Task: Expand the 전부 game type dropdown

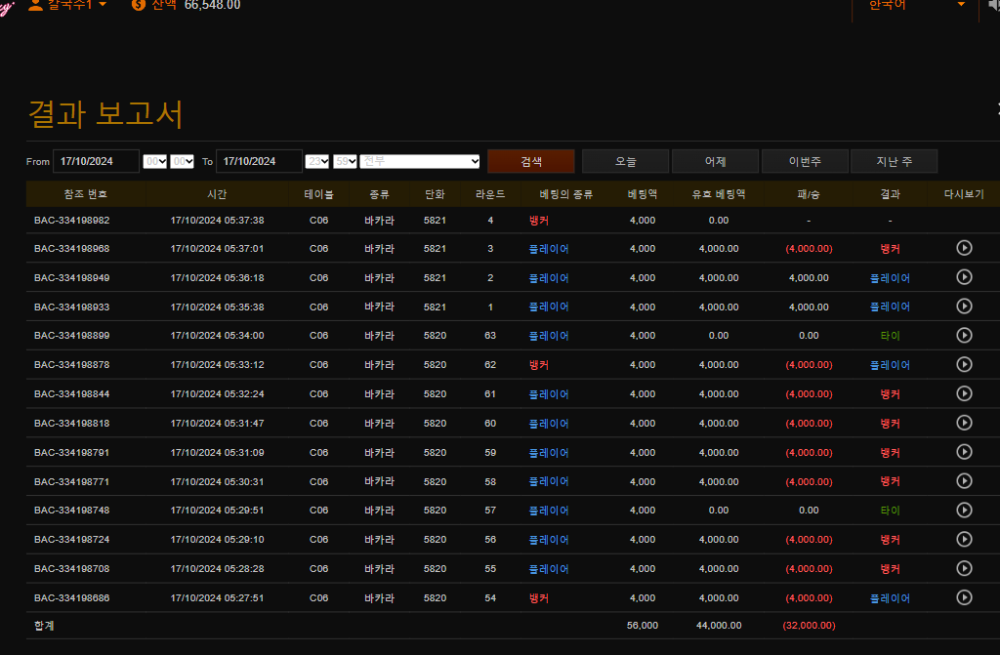Action: [x=421, y=161]
